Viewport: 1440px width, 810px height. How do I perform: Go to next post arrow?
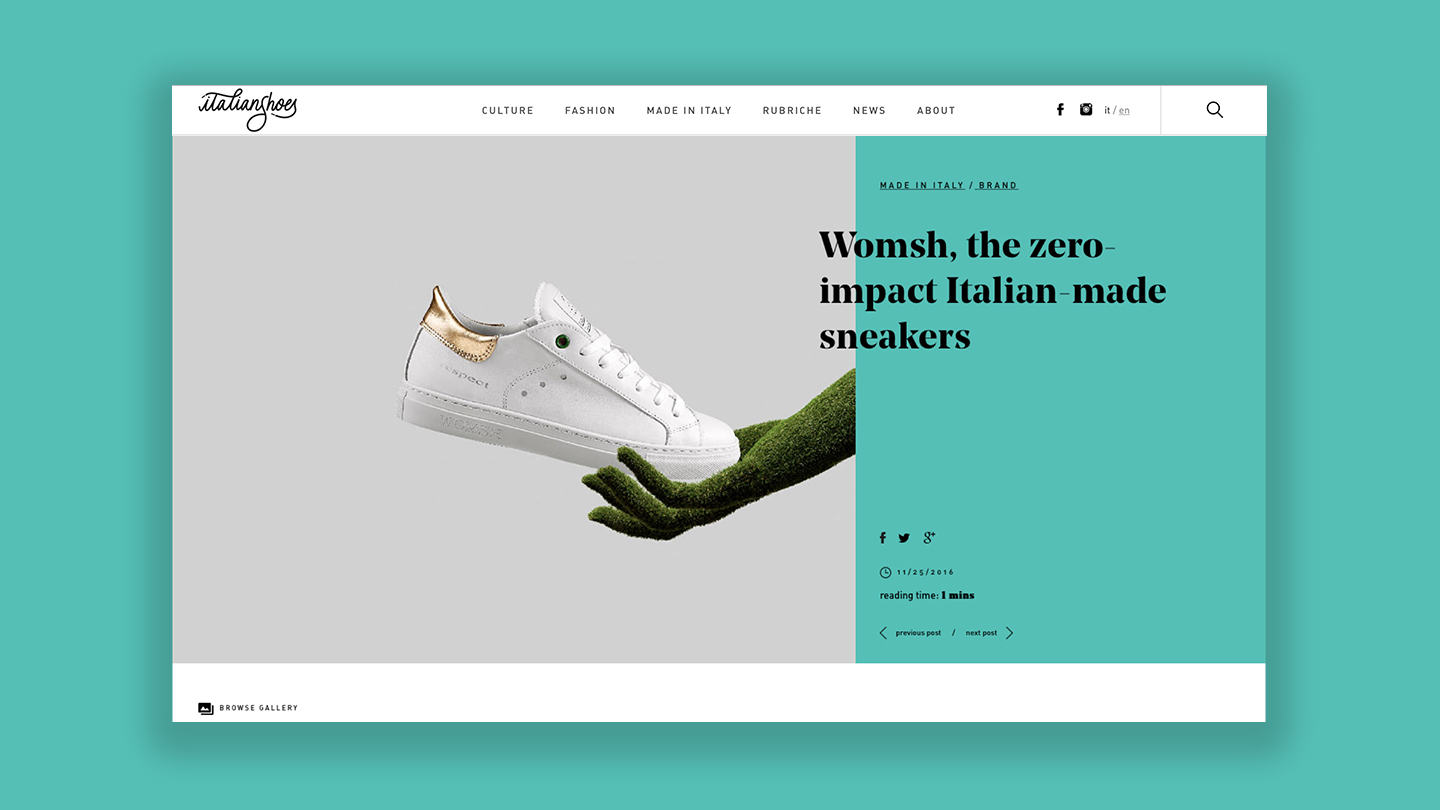click(x=1010, y=633)
